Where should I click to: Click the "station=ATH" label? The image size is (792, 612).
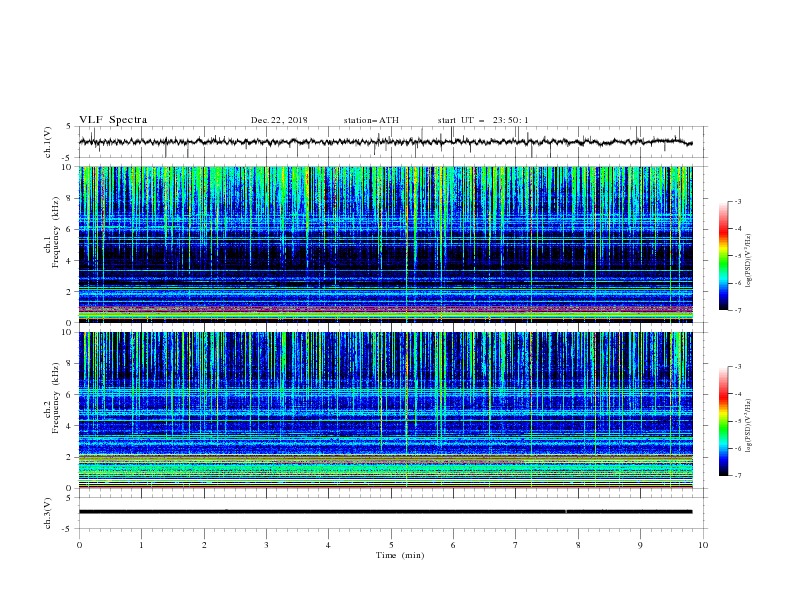[x=371, y=120]
